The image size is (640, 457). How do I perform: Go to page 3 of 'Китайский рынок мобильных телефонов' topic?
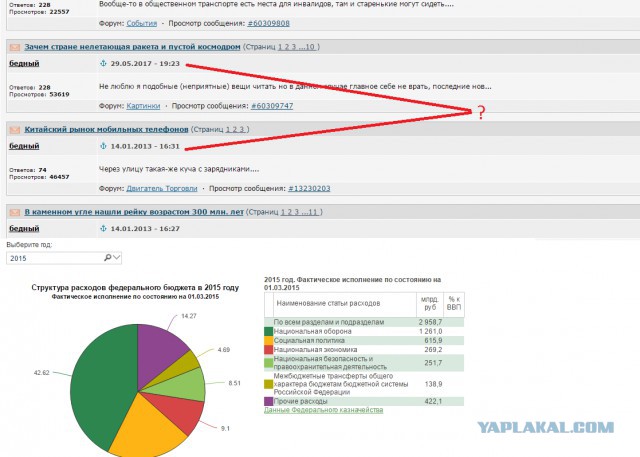[242, 129]
